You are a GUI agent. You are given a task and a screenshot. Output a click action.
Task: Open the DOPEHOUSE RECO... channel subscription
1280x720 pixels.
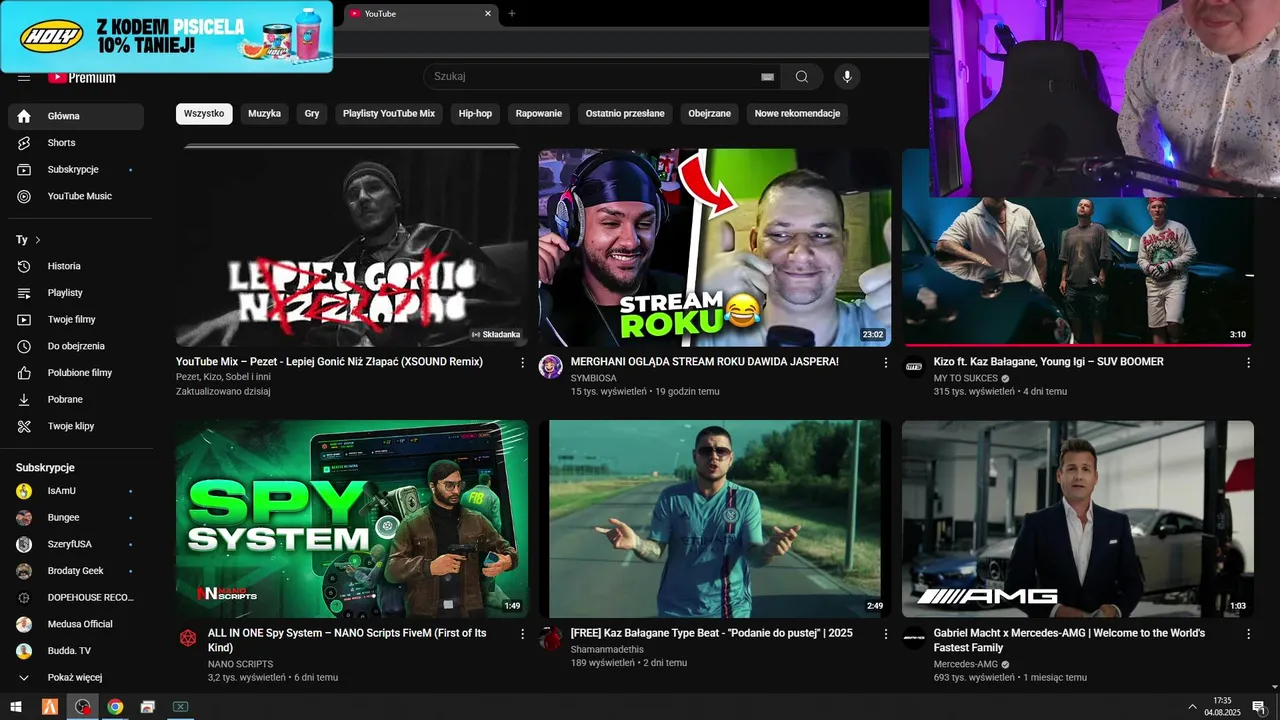76,598
